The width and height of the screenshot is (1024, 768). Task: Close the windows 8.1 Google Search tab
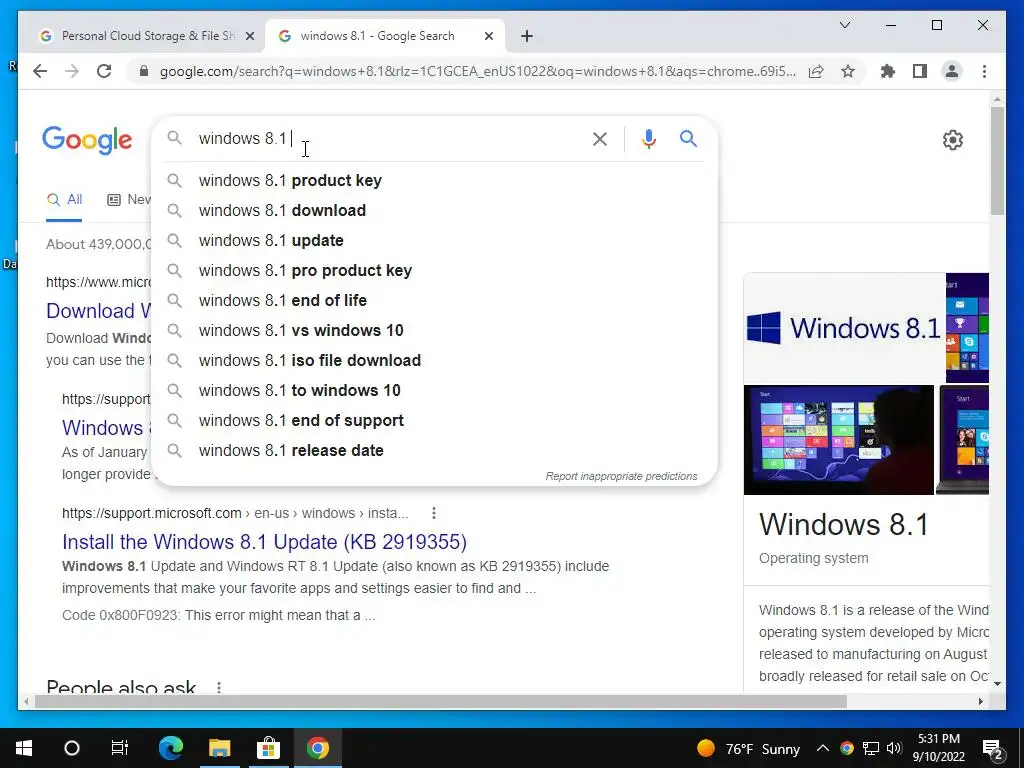(488, 36)
